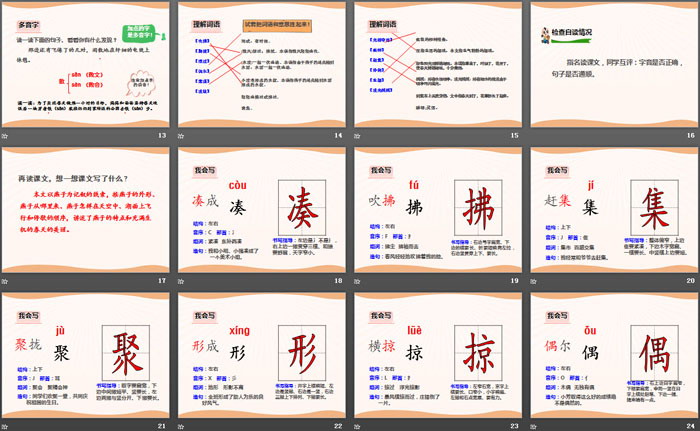Click slide number label 22

338,426
